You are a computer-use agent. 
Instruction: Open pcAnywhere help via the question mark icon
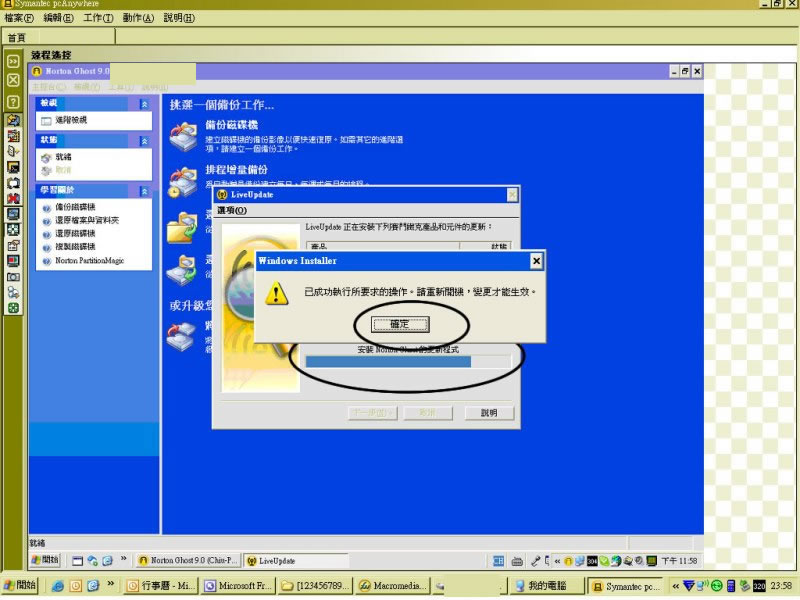[x=13, y=101]
